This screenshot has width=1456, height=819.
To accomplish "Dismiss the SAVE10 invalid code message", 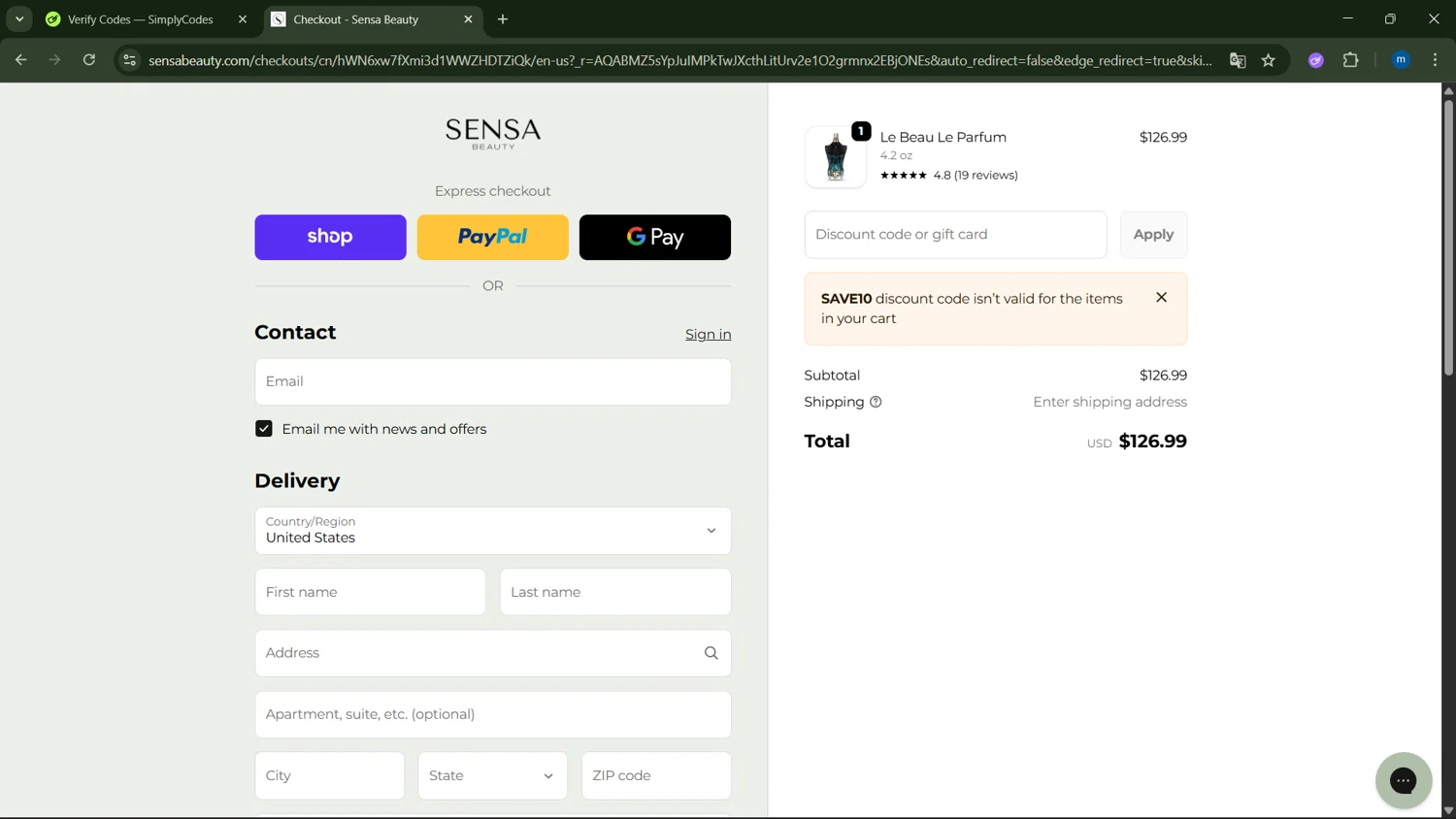I will (1161, 298).
